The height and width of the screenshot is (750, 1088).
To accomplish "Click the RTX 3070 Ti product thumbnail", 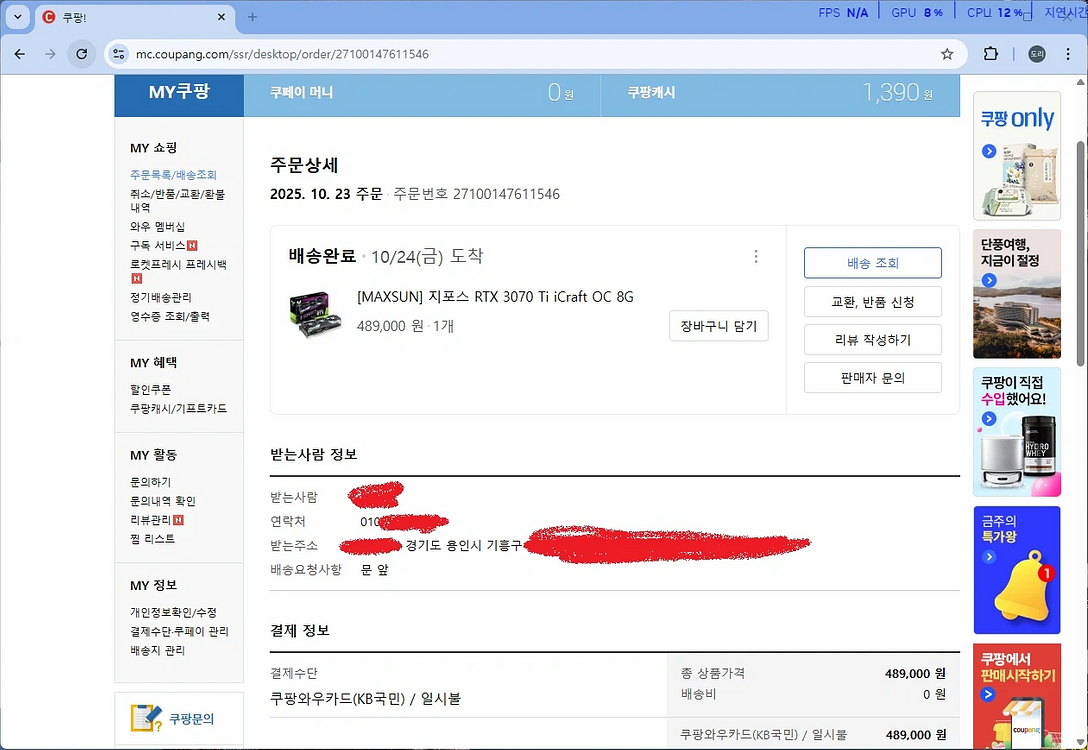I will [315, 312].
